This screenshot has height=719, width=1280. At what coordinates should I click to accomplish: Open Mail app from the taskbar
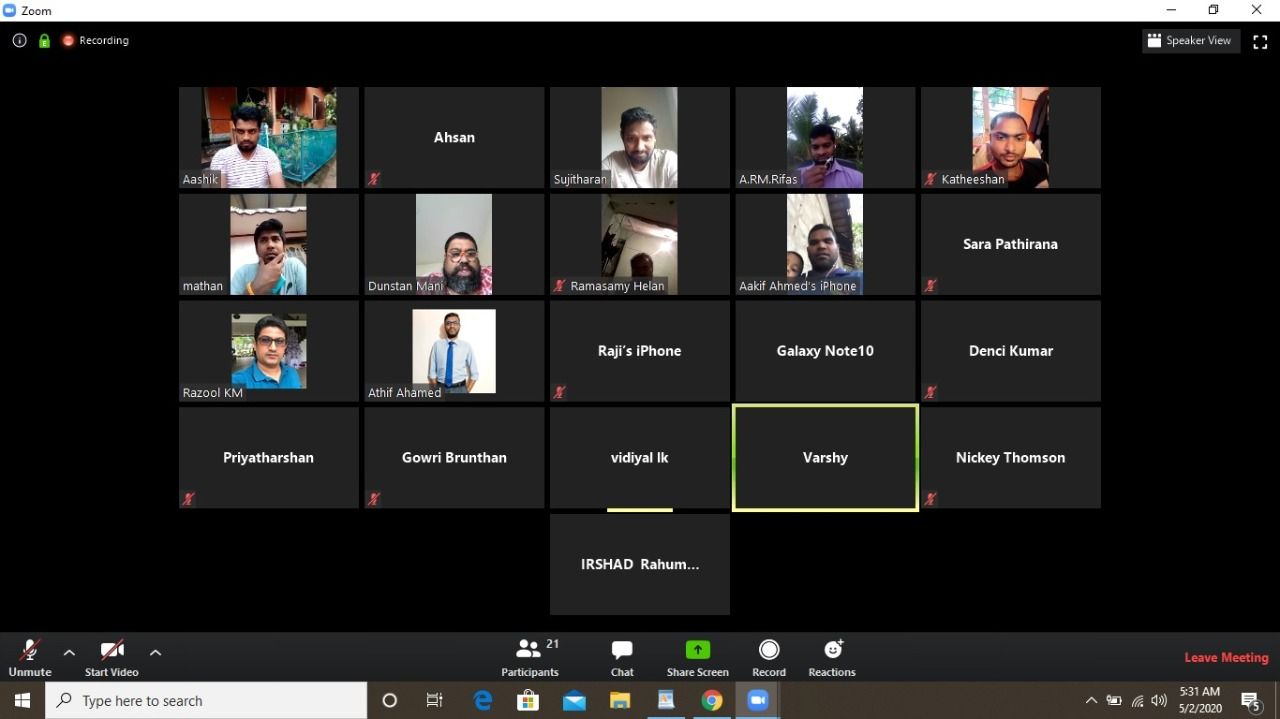pyautogui.click(x=574, y=701)
